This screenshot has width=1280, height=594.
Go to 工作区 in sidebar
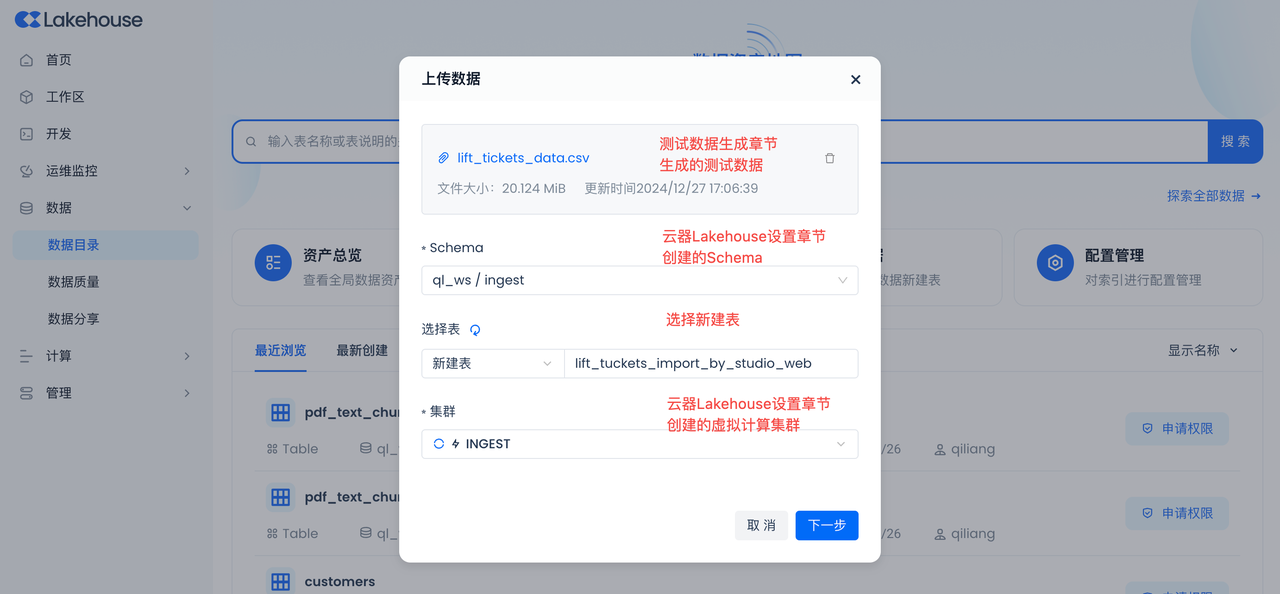[x=64, y=97]
